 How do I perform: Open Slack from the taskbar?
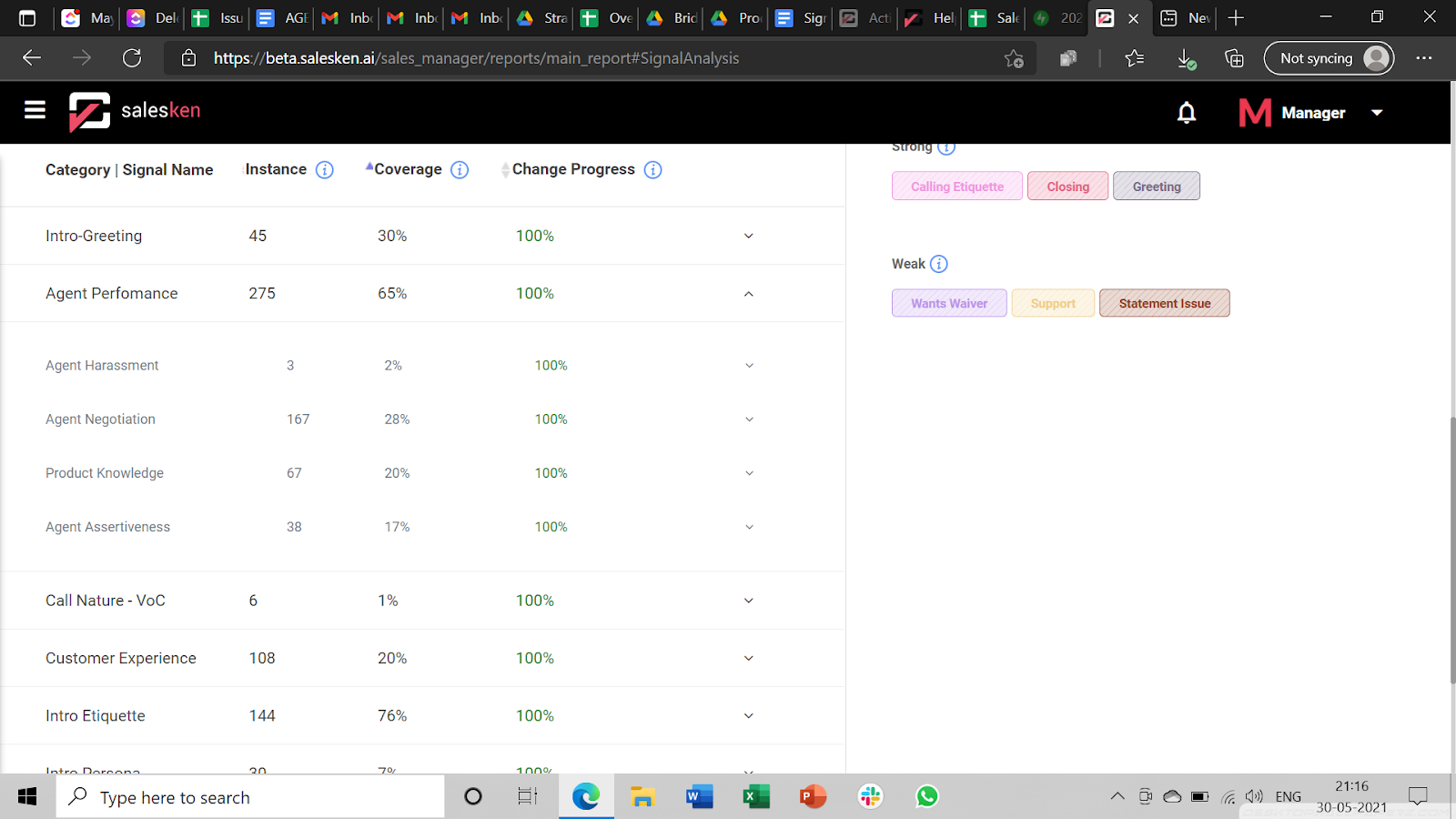coord(871,797)
